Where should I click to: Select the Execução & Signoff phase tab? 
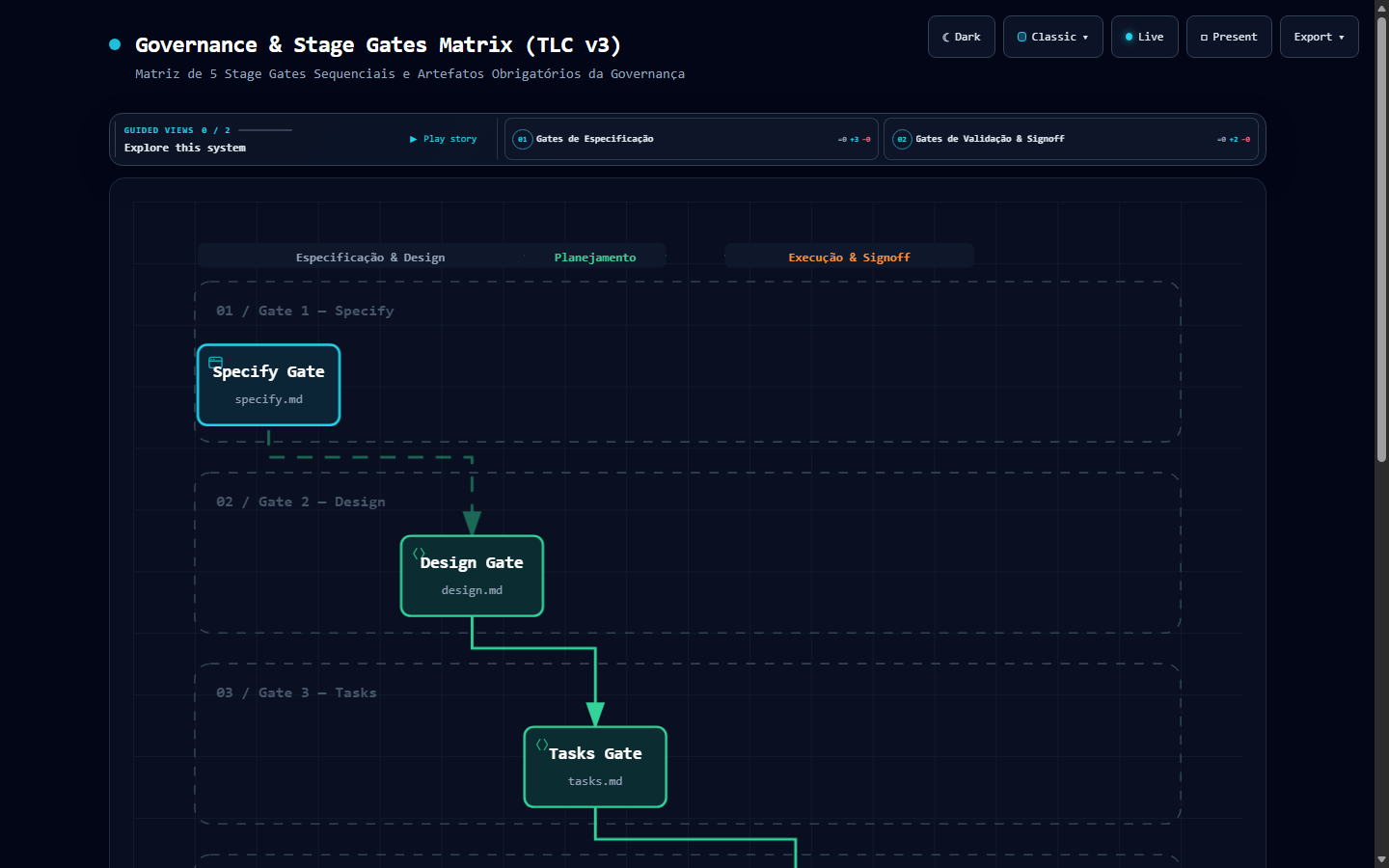pyautogui.click(x=849, y=258)
